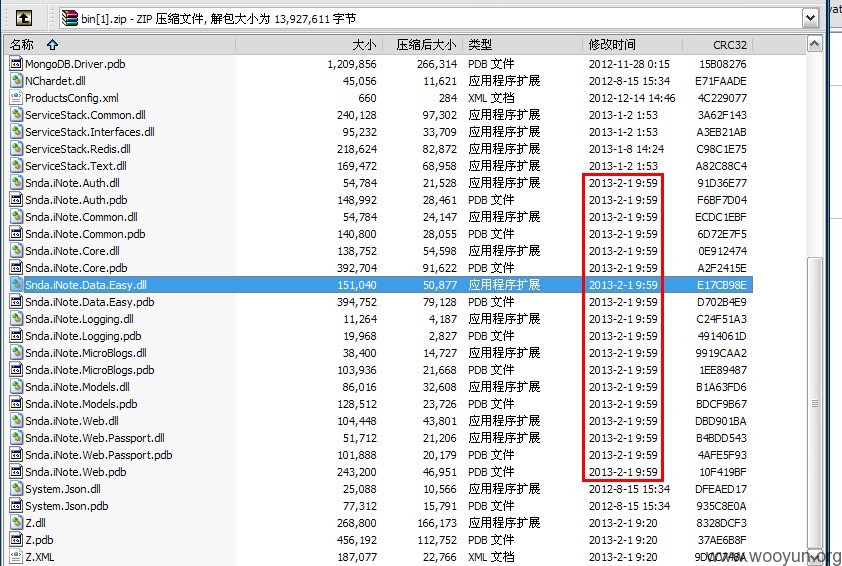Select the NChardet.dll file name
The width and height of the screenshot is (842, 566).
tap(55, 81)
